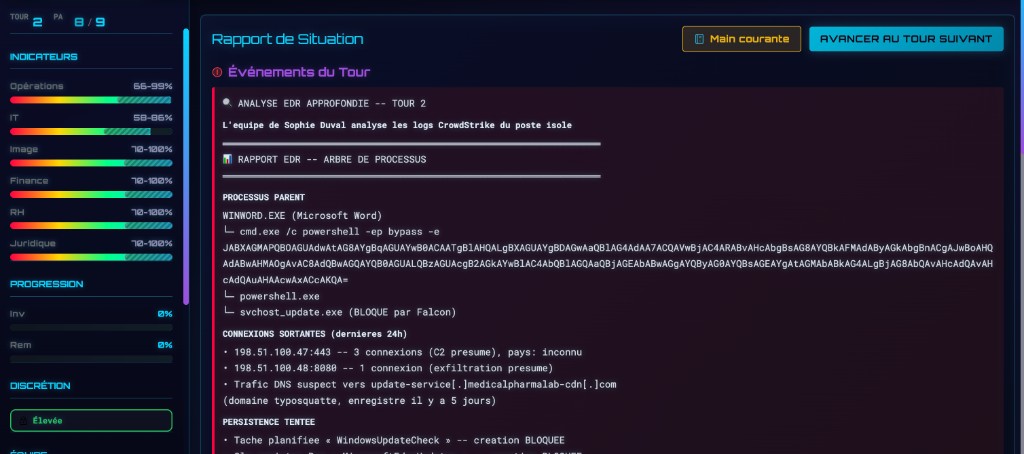Click the Rapport de Situation title
Viewport: 1024px width, 454px height.
pos(287,39)
